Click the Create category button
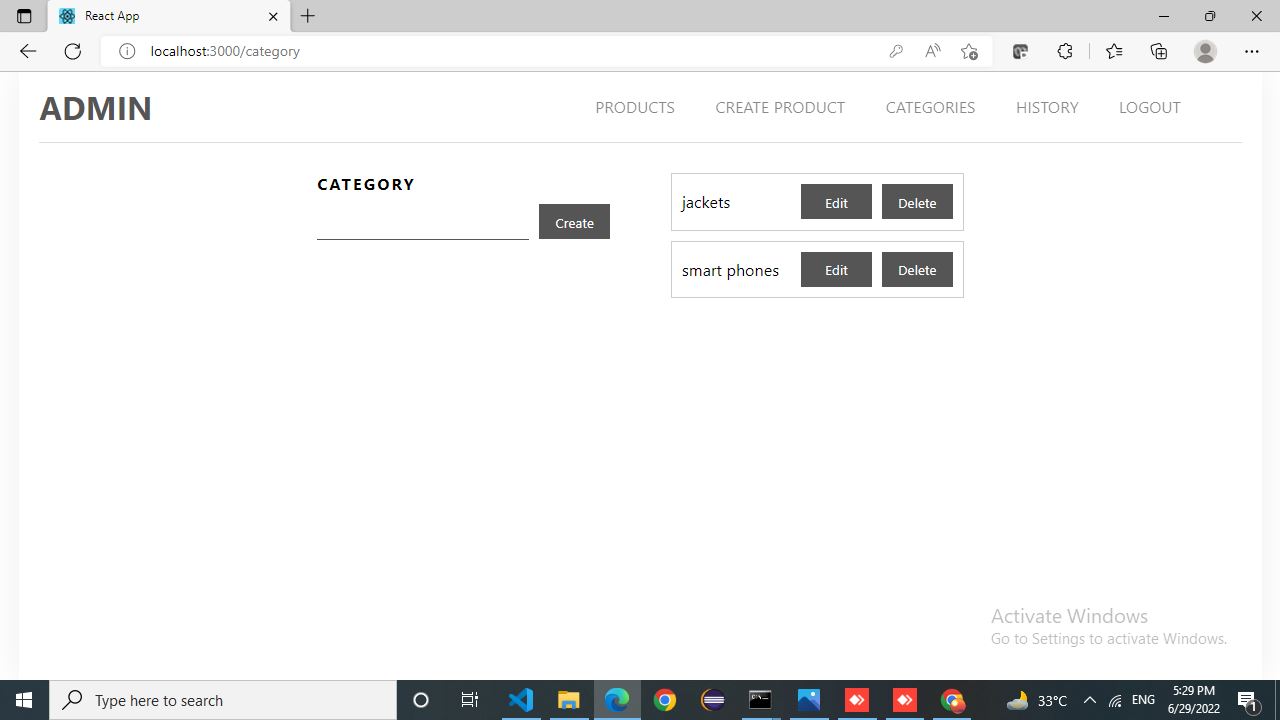This screenshot has height=720, width=1280. (574, 222)
